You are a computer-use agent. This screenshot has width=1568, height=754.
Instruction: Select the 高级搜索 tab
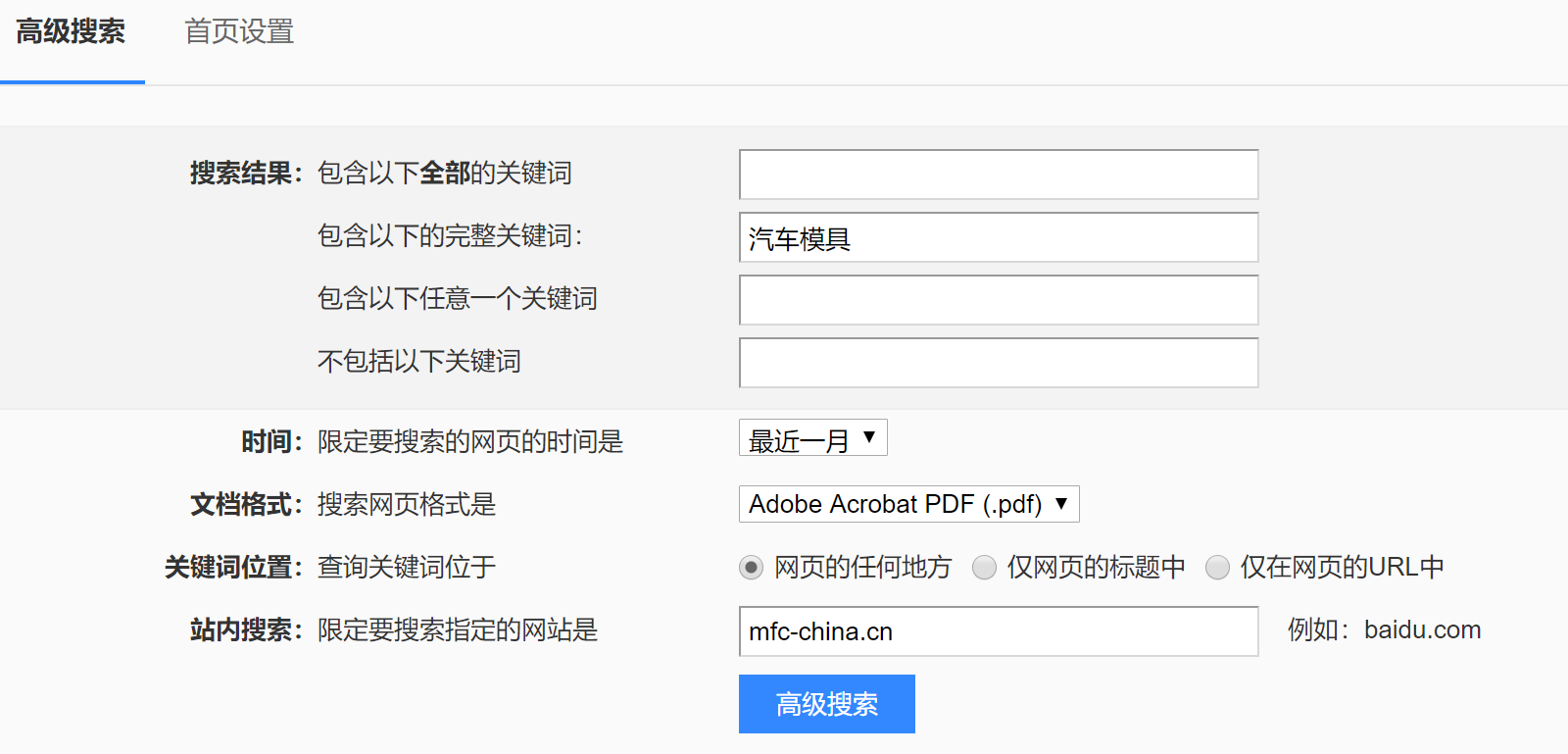click(x=71, y=32)
